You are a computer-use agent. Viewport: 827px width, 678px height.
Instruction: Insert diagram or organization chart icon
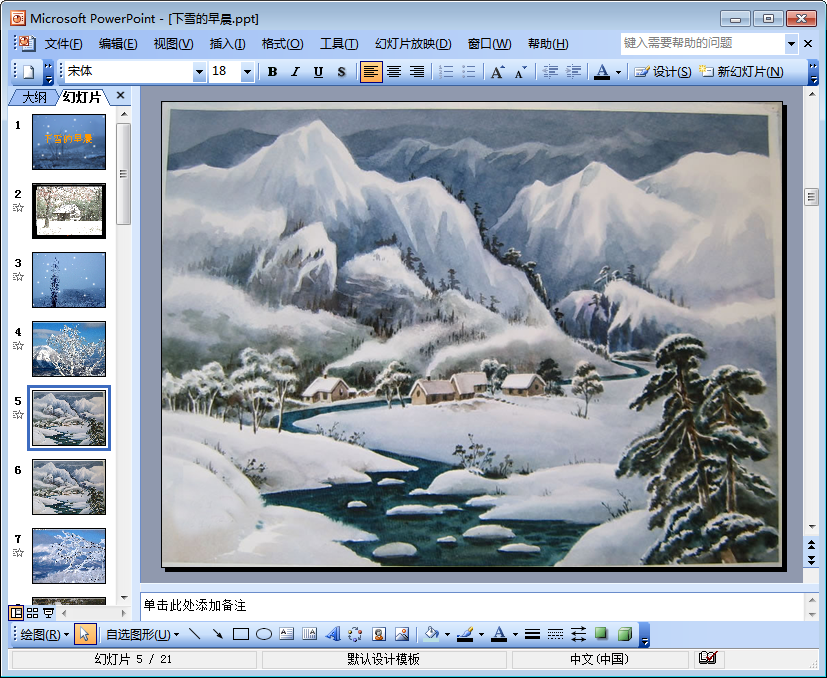pos(355,634)
